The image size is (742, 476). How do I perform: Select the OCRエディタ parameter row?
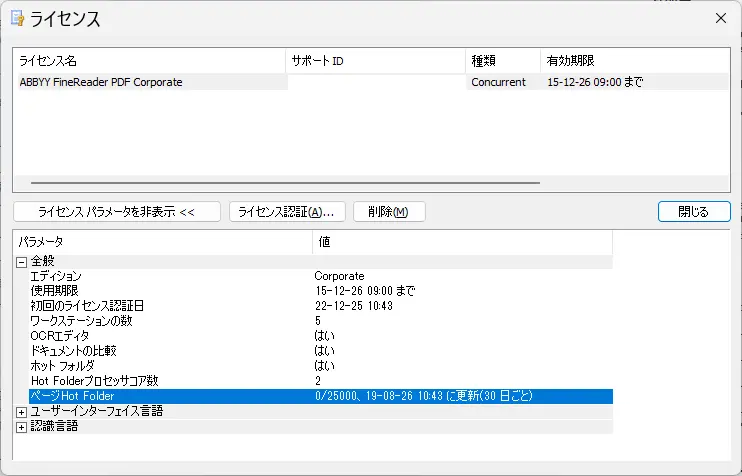pos(321,336)
